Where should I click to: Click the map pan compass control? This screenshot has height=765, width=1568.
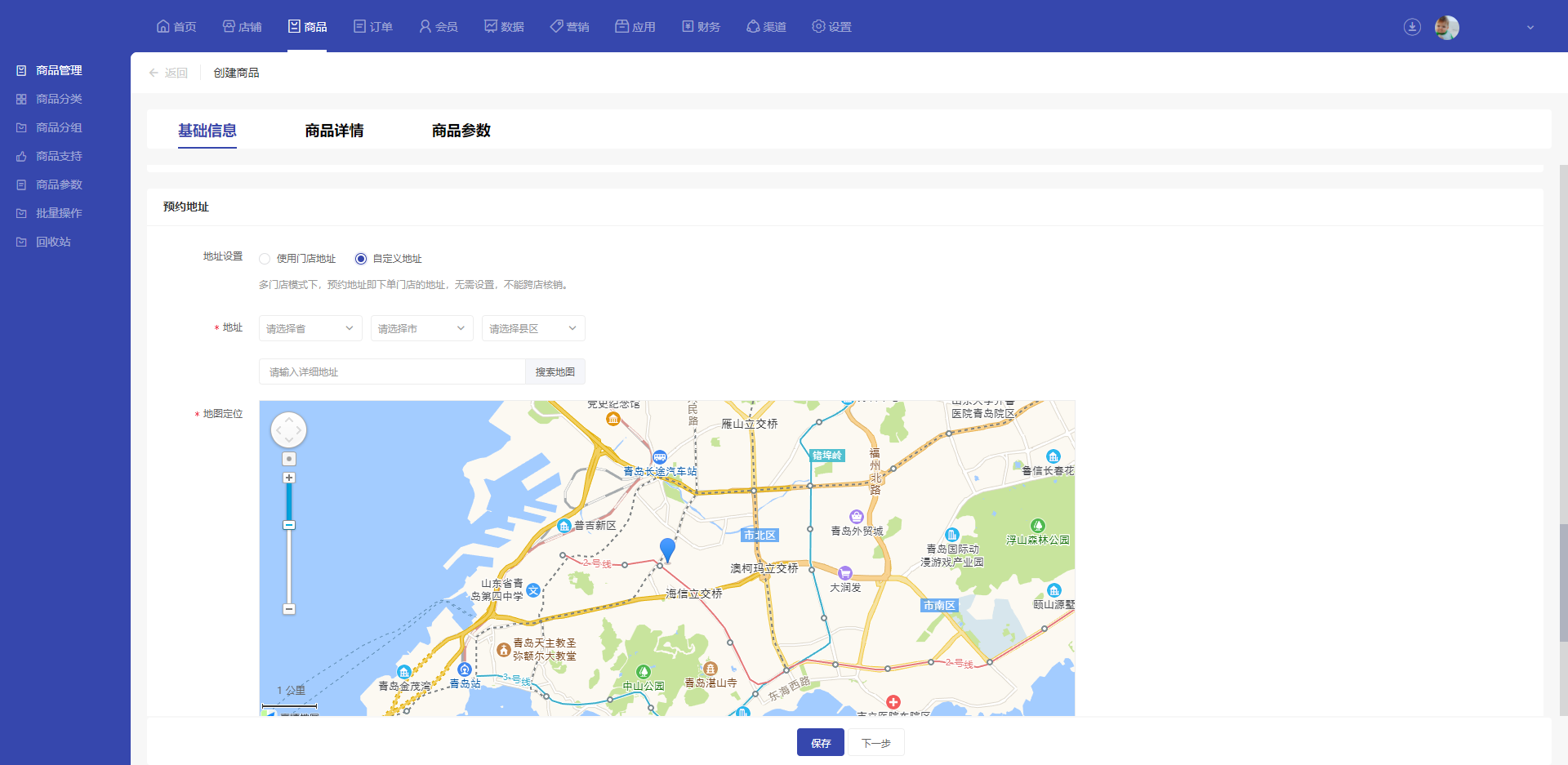pyautogui.click(x=288, y=429)
